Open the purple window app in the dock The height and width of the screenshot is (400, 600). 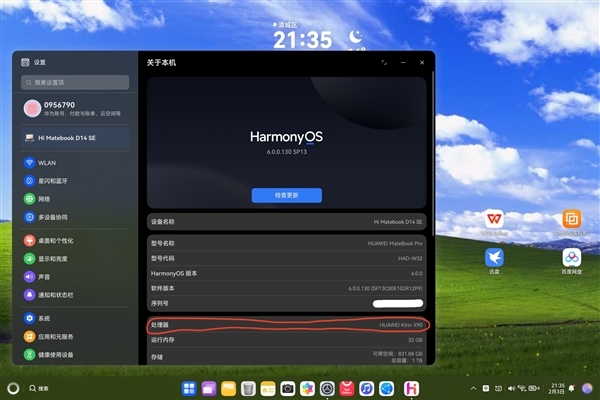coord(209,389)
